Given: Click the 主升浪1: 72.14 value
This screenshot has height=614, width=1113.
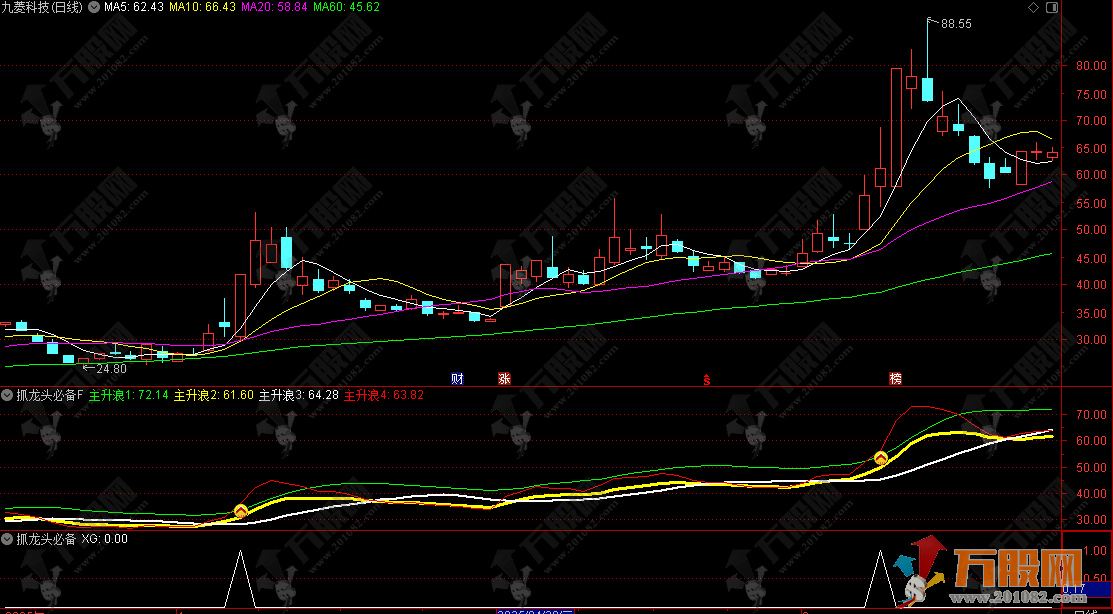Looking at the screenshot, I should click(129, 395).
